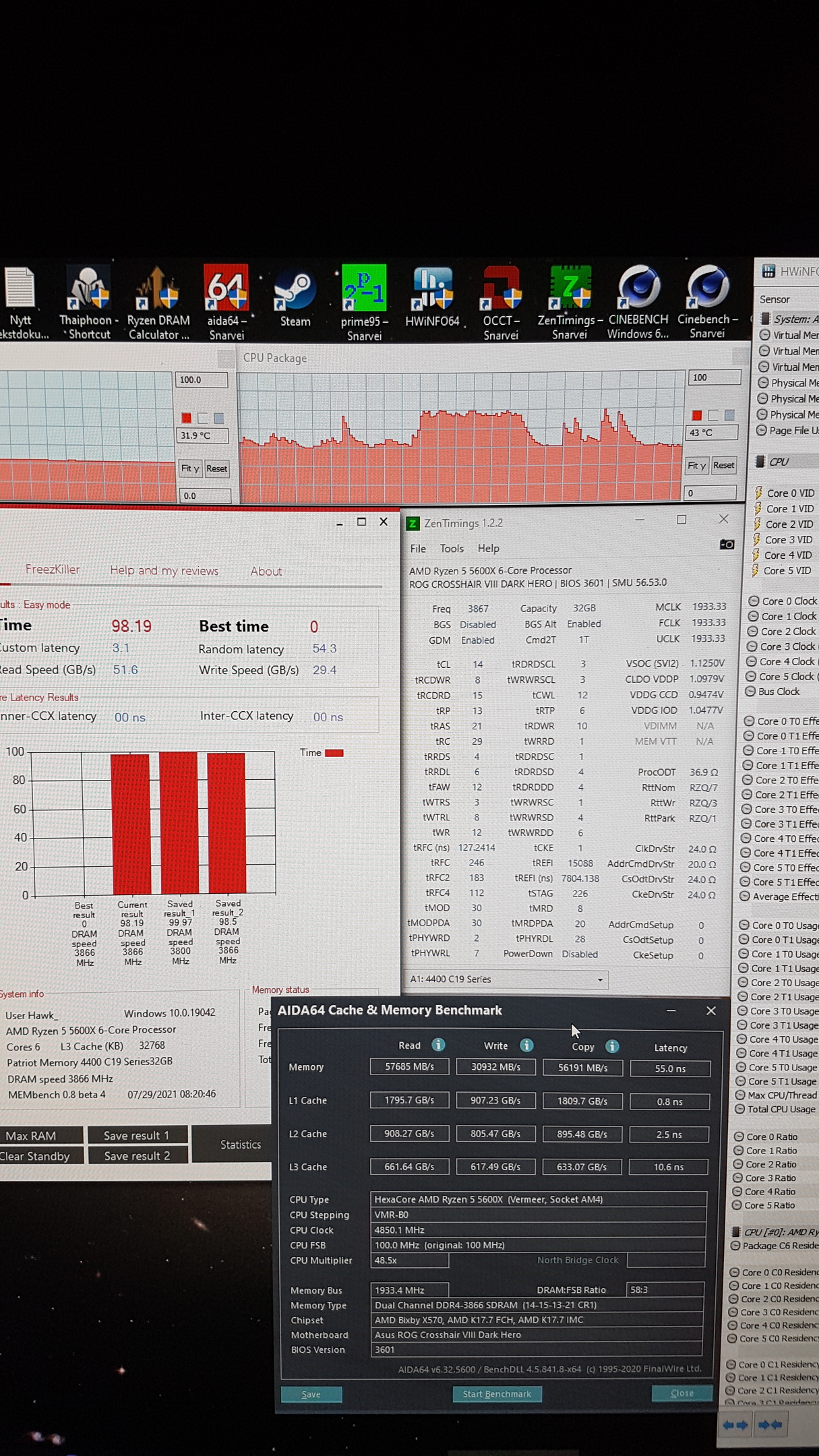The height and width of the screenshot is (1456, 819).
Task: Click Reset on the left temperature graph
Action: click(216, 468)
